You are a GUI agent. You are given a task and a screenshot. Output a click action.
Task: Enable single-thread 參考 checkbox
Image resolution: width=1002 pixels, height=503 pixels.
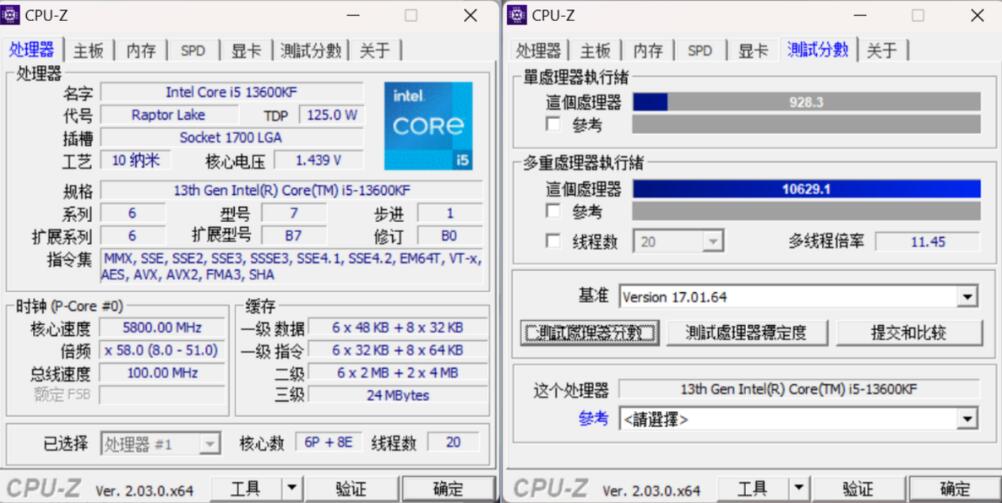(553, 123)
